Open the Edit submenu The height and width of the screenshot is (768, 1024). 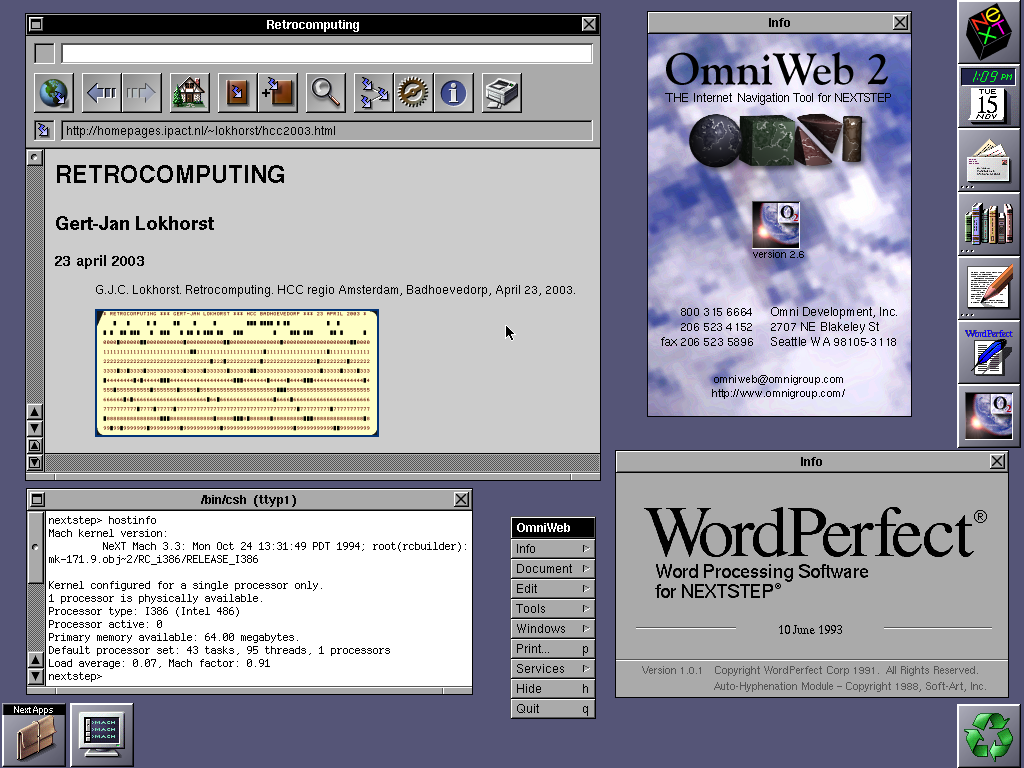pos(552,588)
